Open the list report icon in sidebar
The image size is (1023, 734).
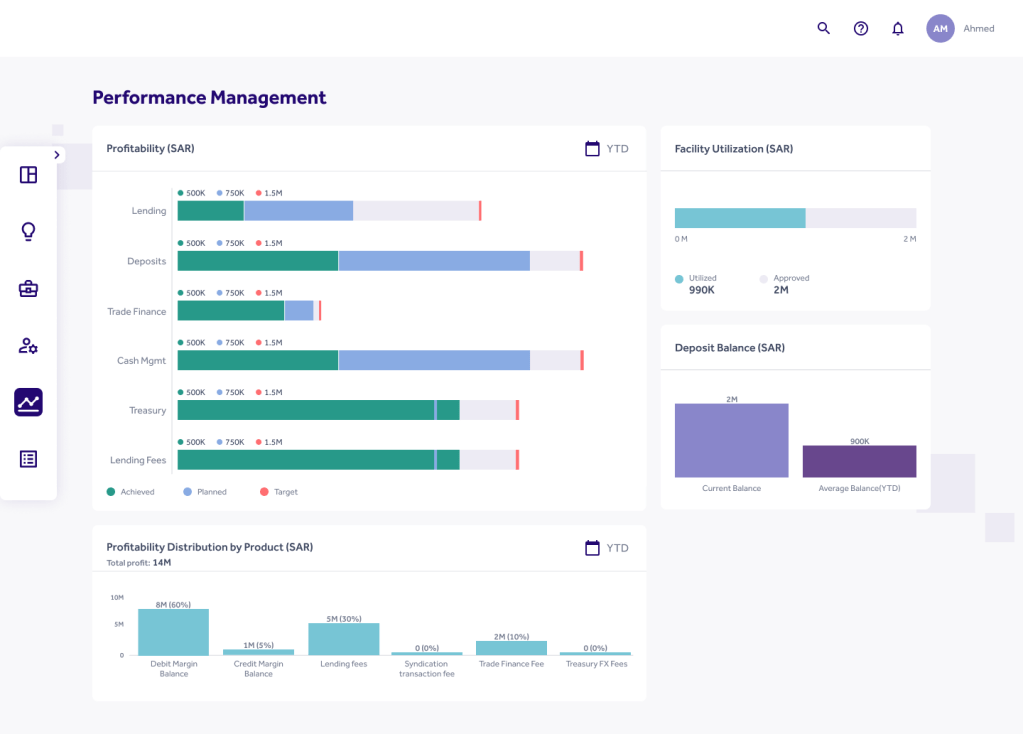(x=28, y=459)
